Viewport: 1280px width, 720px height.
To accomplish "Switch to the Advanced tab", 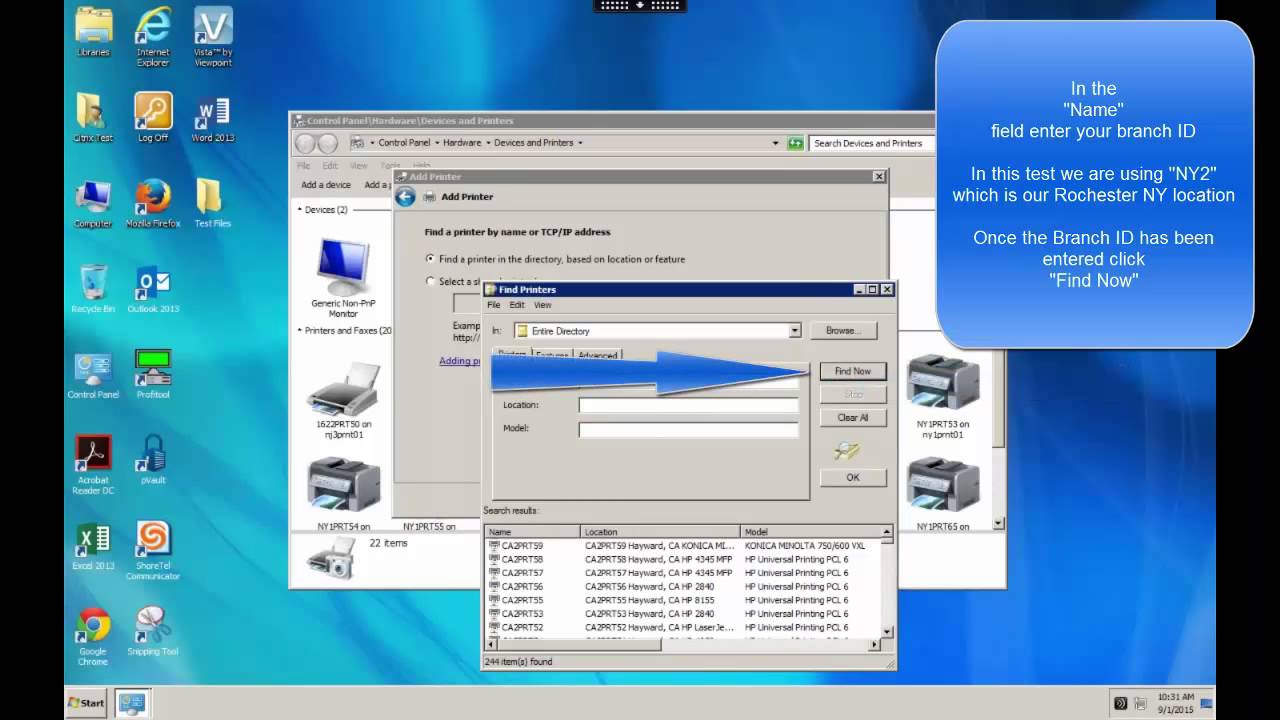I will [598, 355].
